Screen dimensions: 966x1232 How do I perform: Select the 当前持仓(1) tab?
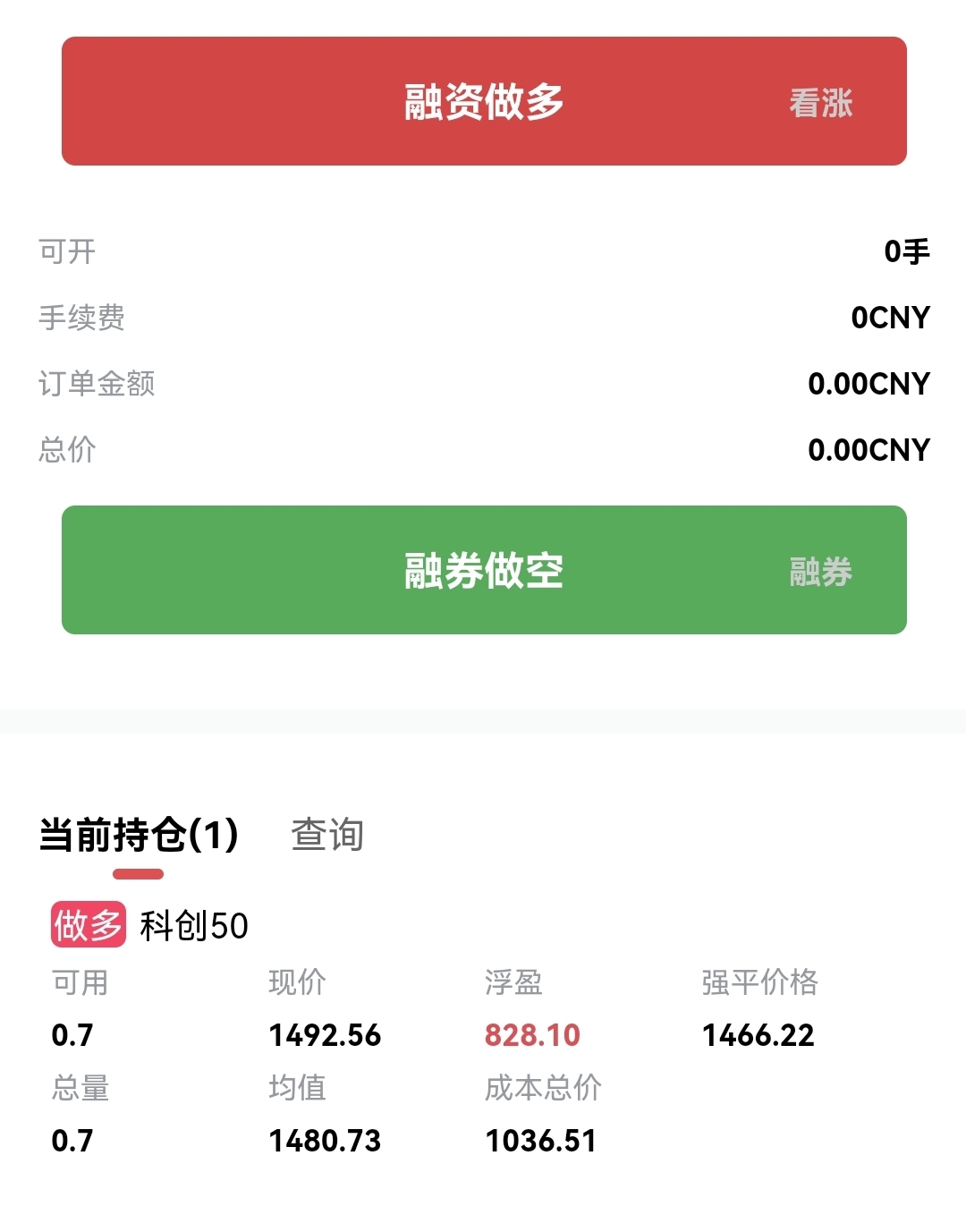pyautogui.click(x=139, y=835)
